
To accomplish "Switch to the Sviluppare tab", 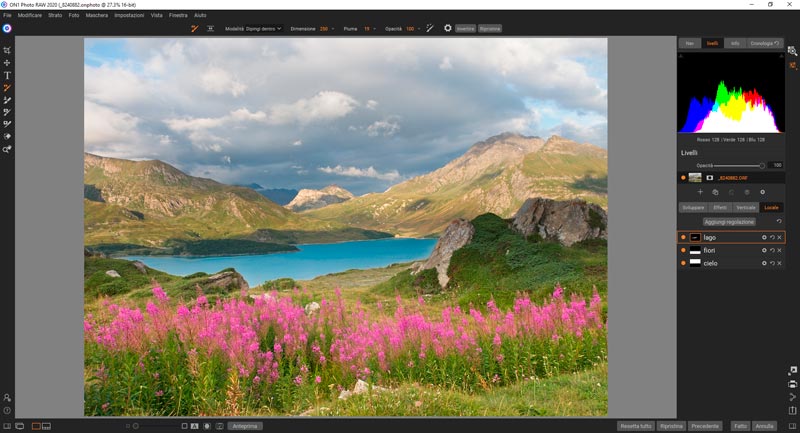I will (693, 208).
